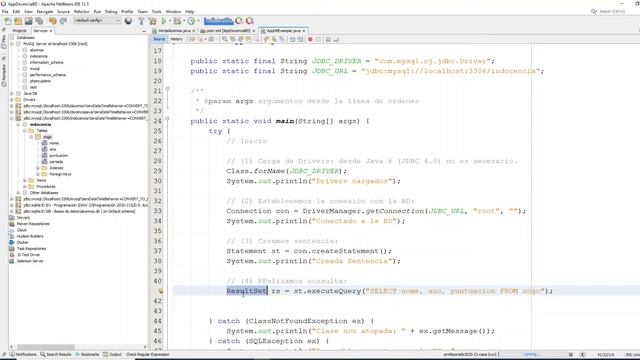
Task: Click the Docker service icon
Action: 12,242
